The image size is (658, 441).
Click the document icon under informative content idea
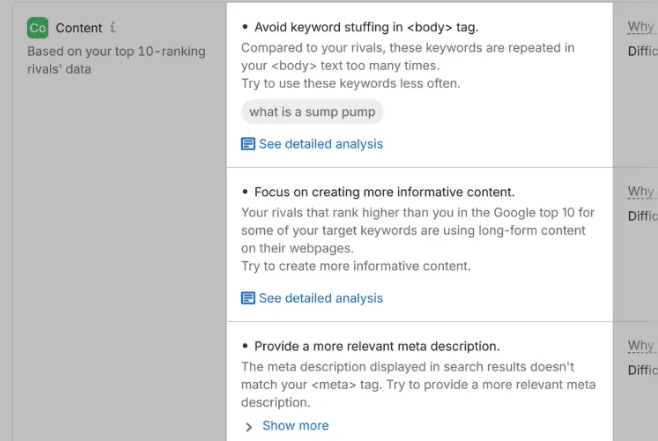point(248,298)
